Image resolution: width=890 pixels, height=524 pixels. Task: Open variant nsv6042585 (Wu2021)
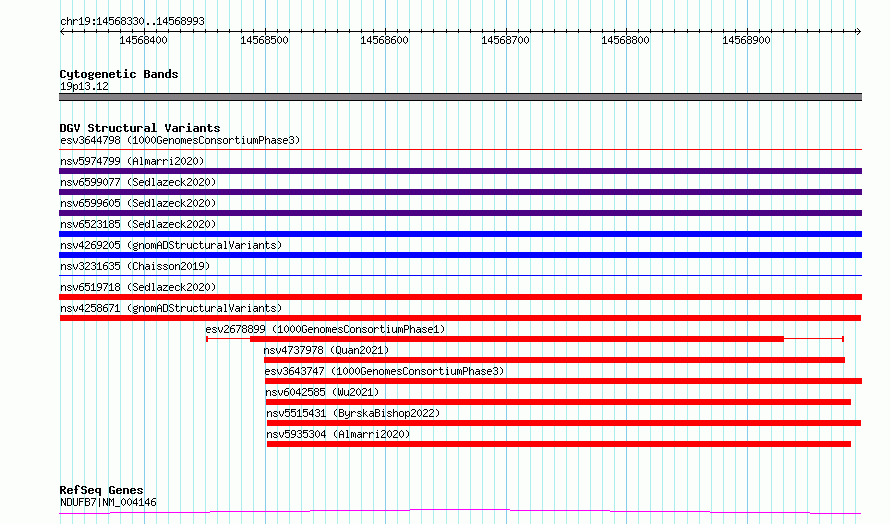322,392
